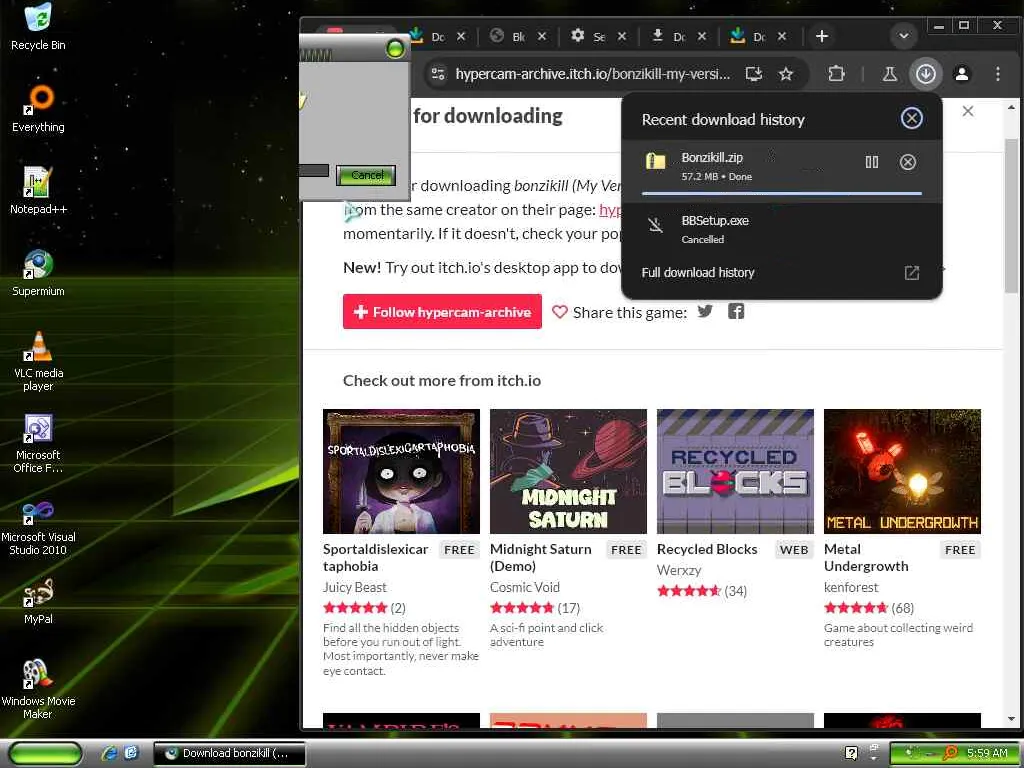Click the site information icon in address bar
The width and height of the screenshot is (1024, 768).
(438, 74)
